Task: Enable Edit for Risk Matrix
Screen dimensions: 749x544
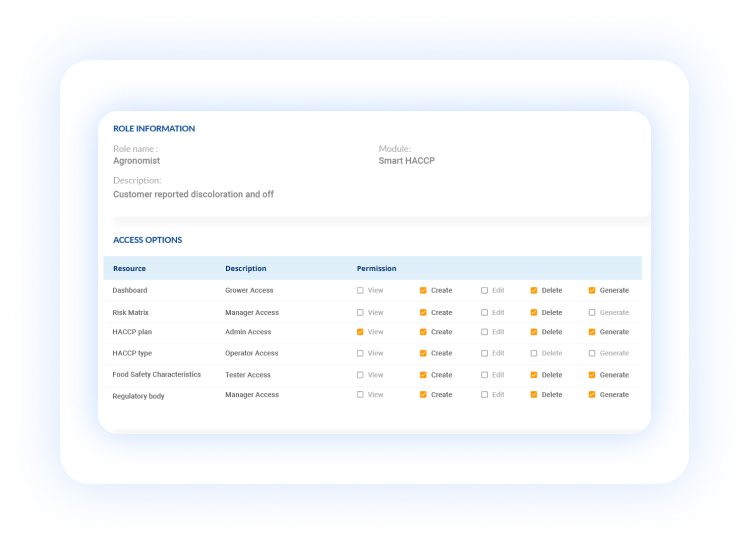Action: tap(484, 312)
